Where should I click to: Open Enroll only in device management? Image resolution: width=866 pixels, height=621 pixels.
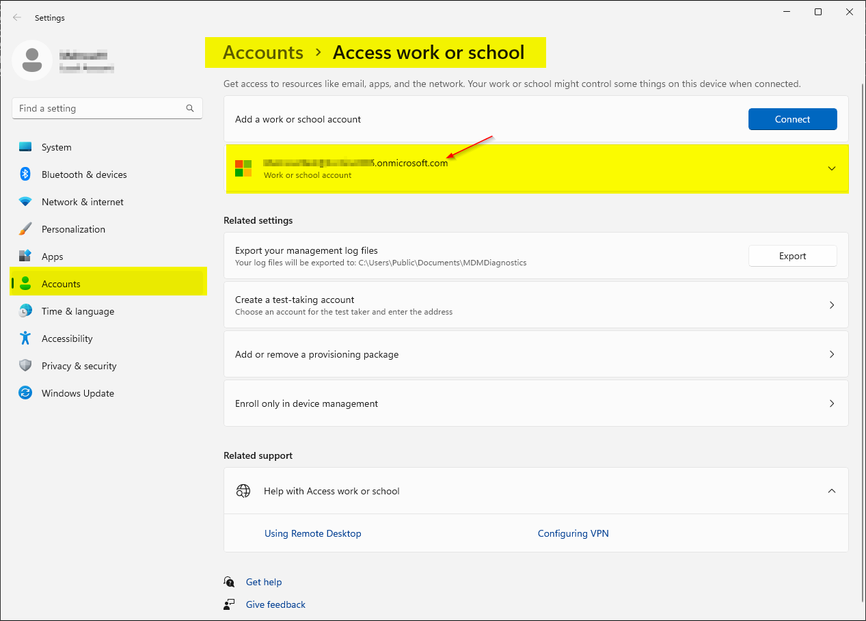click(831, 403)
